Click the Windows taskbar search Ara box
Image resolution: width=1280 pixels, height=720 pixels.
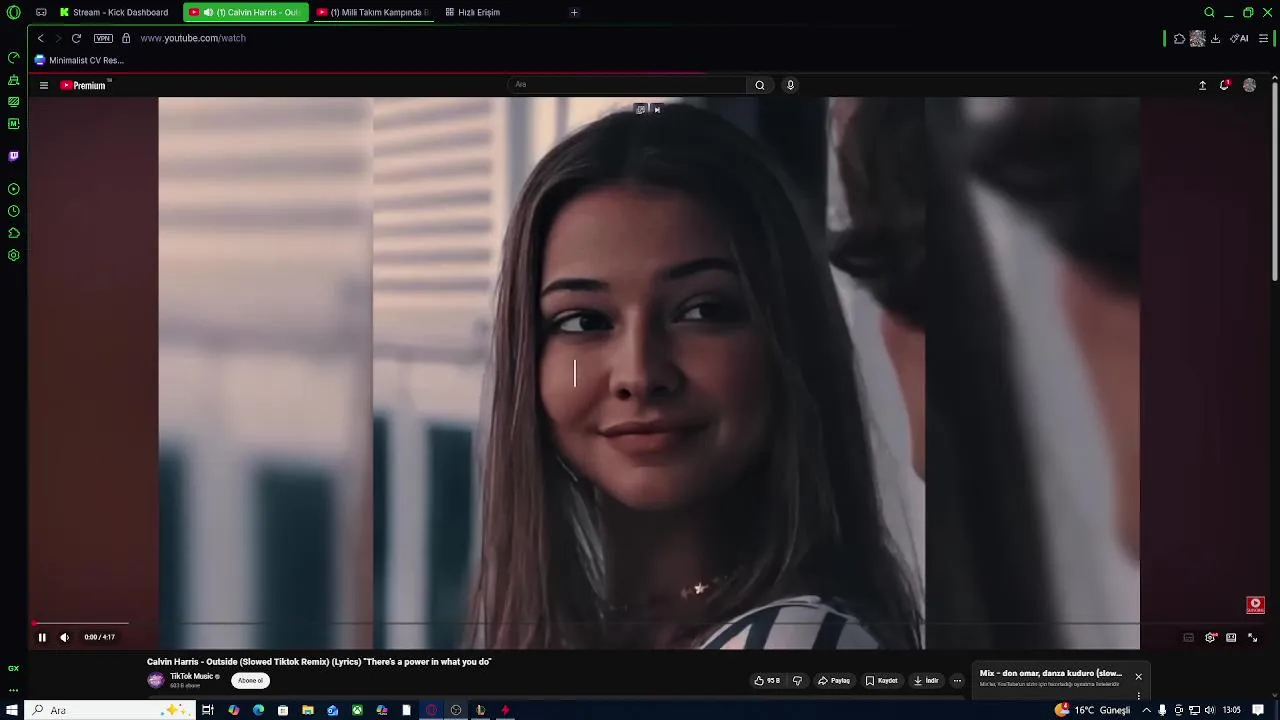click(108, 710)
